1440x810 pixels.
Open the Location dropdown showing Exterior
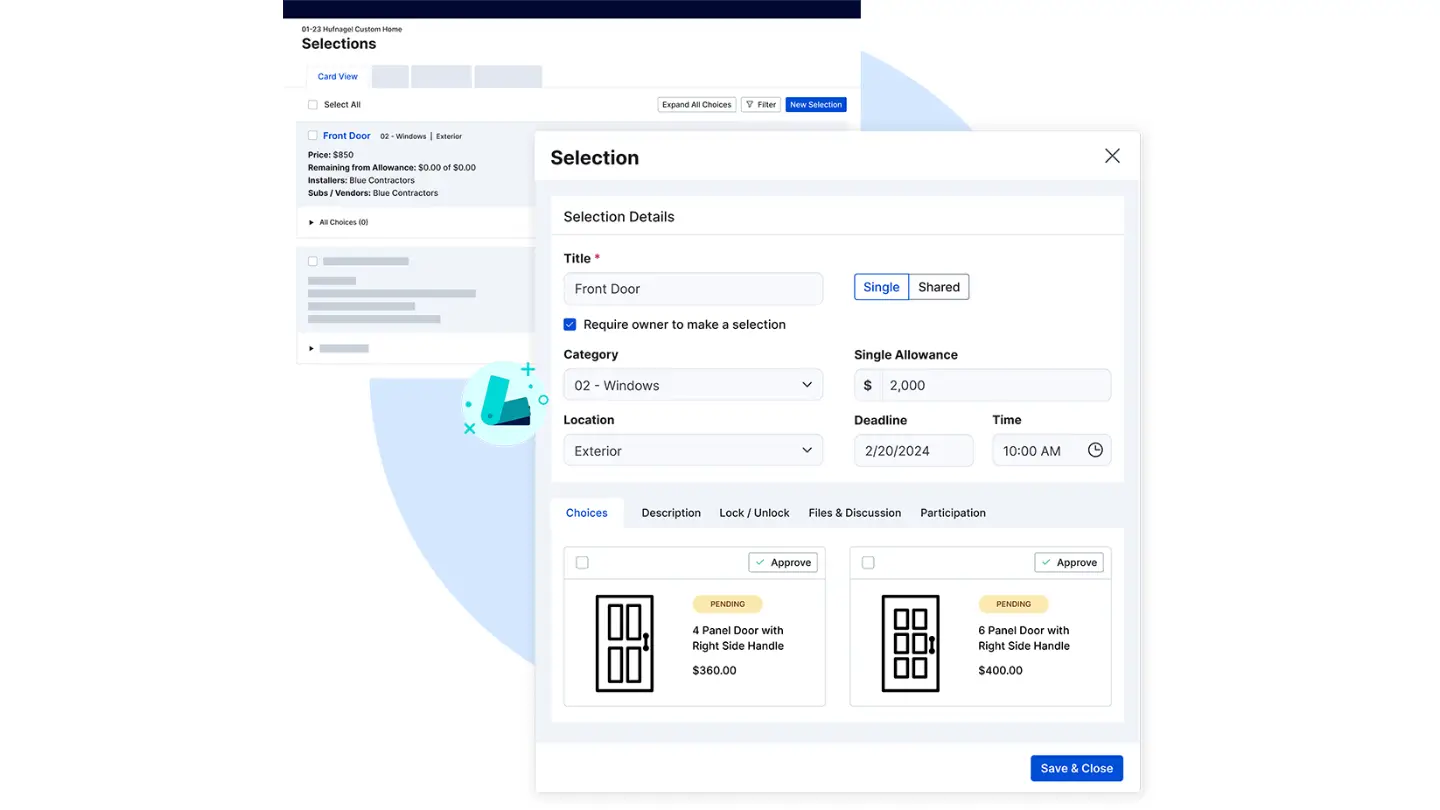coord(693,450)
